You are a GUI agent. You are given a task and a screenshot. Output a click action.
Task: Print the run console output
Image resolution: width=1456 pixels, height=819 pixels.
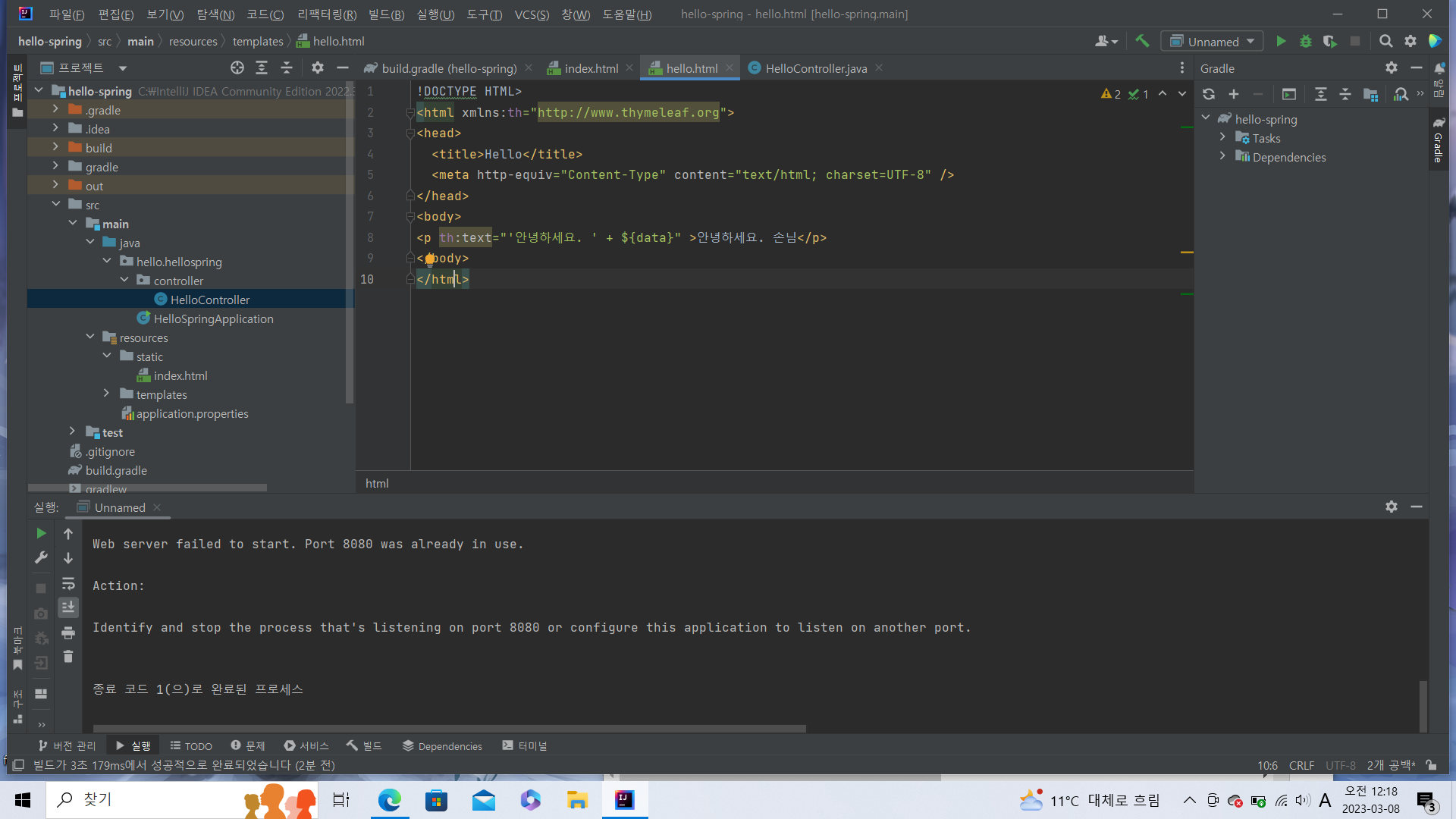[x=68, y=632]
